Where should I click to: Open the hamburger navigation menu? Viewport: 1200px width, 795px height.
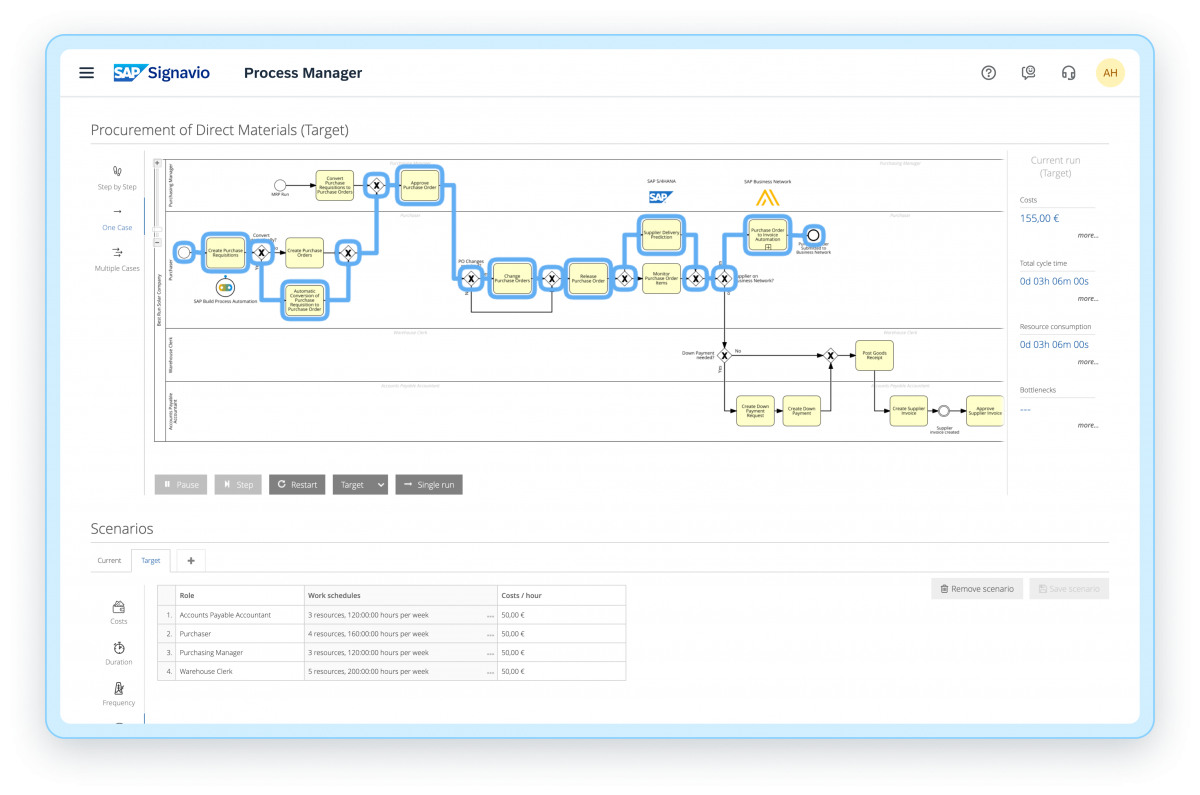coord(86,72)
